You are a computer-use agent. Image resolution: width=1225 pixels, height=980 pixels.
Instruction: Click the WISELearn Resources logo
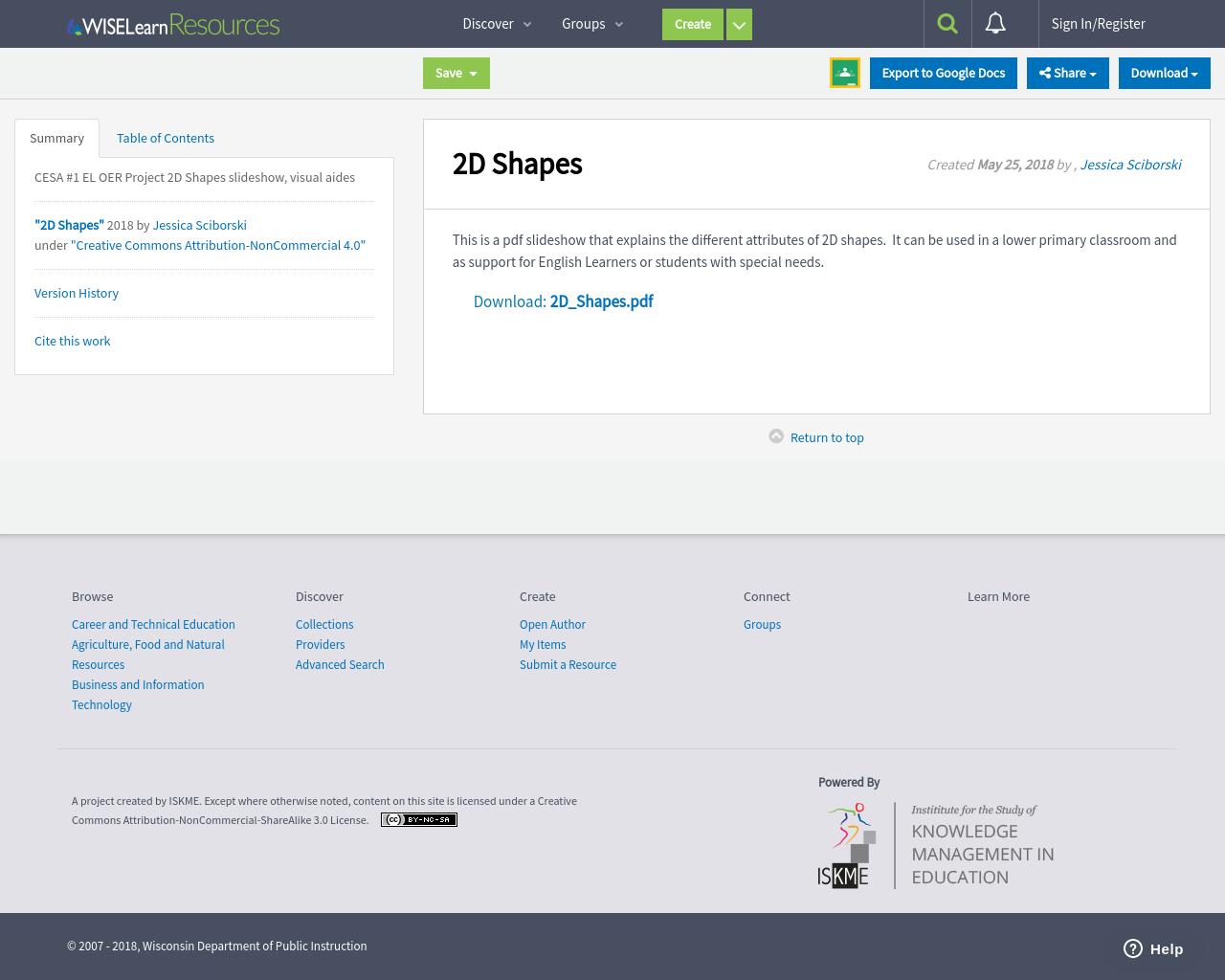(172, 24)
